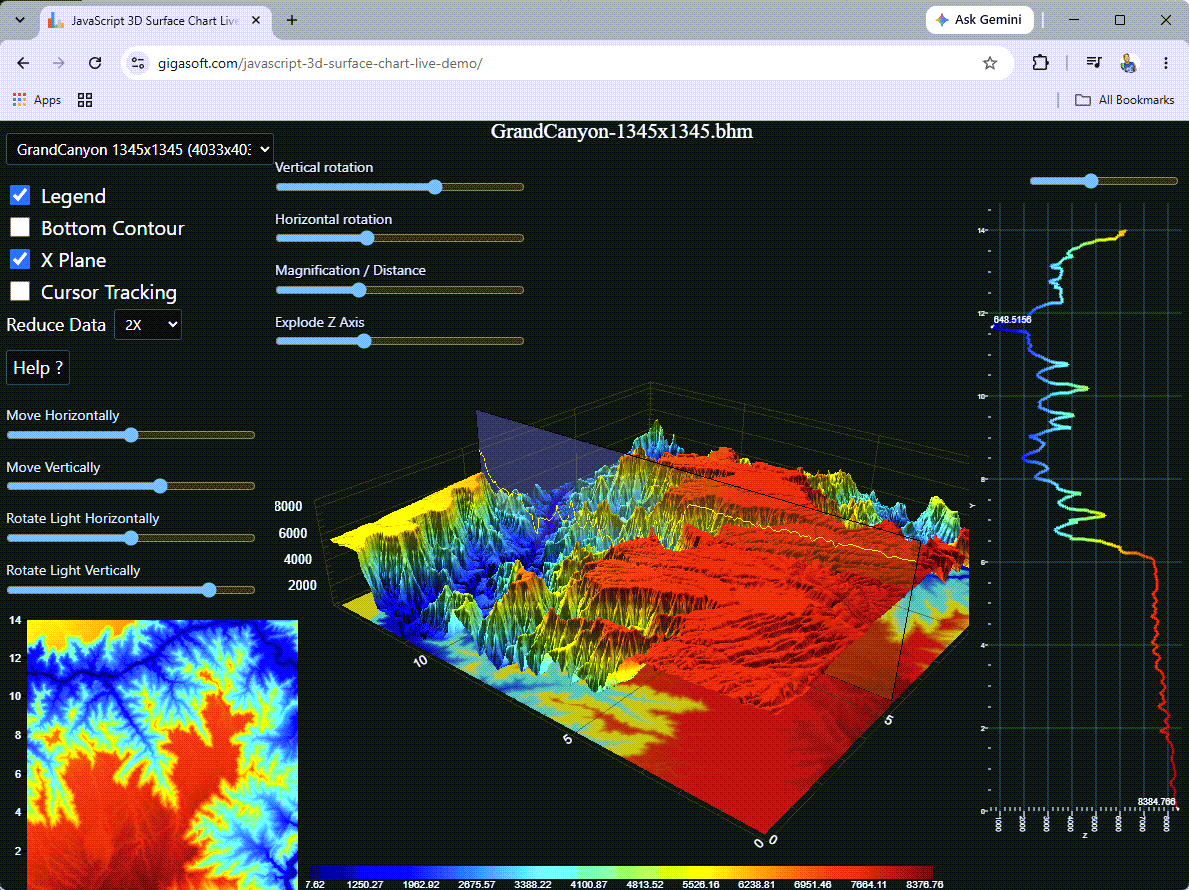
Task: Open the GrandCanyon dataset dropdown
Action: pyautogui.click(x=140, y=149)
